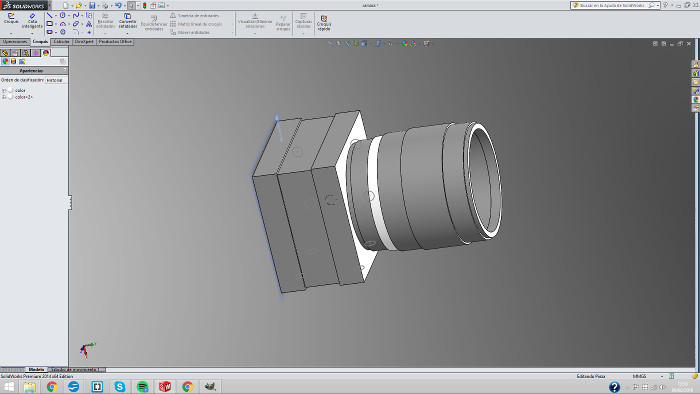Click Matriz lineal de croquis button
The image size is (700, 394).
pyautogui.click(x=196, y=24)
